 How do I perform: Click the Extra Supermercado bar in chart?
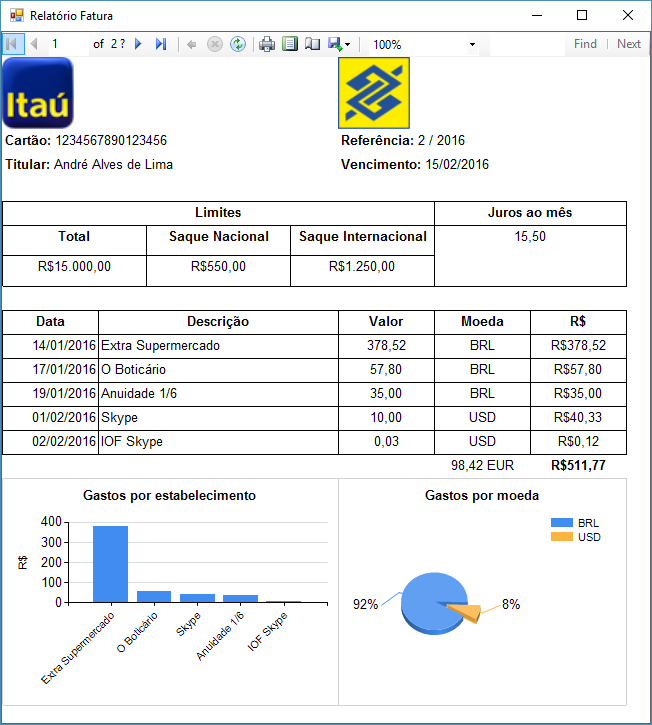110,564
